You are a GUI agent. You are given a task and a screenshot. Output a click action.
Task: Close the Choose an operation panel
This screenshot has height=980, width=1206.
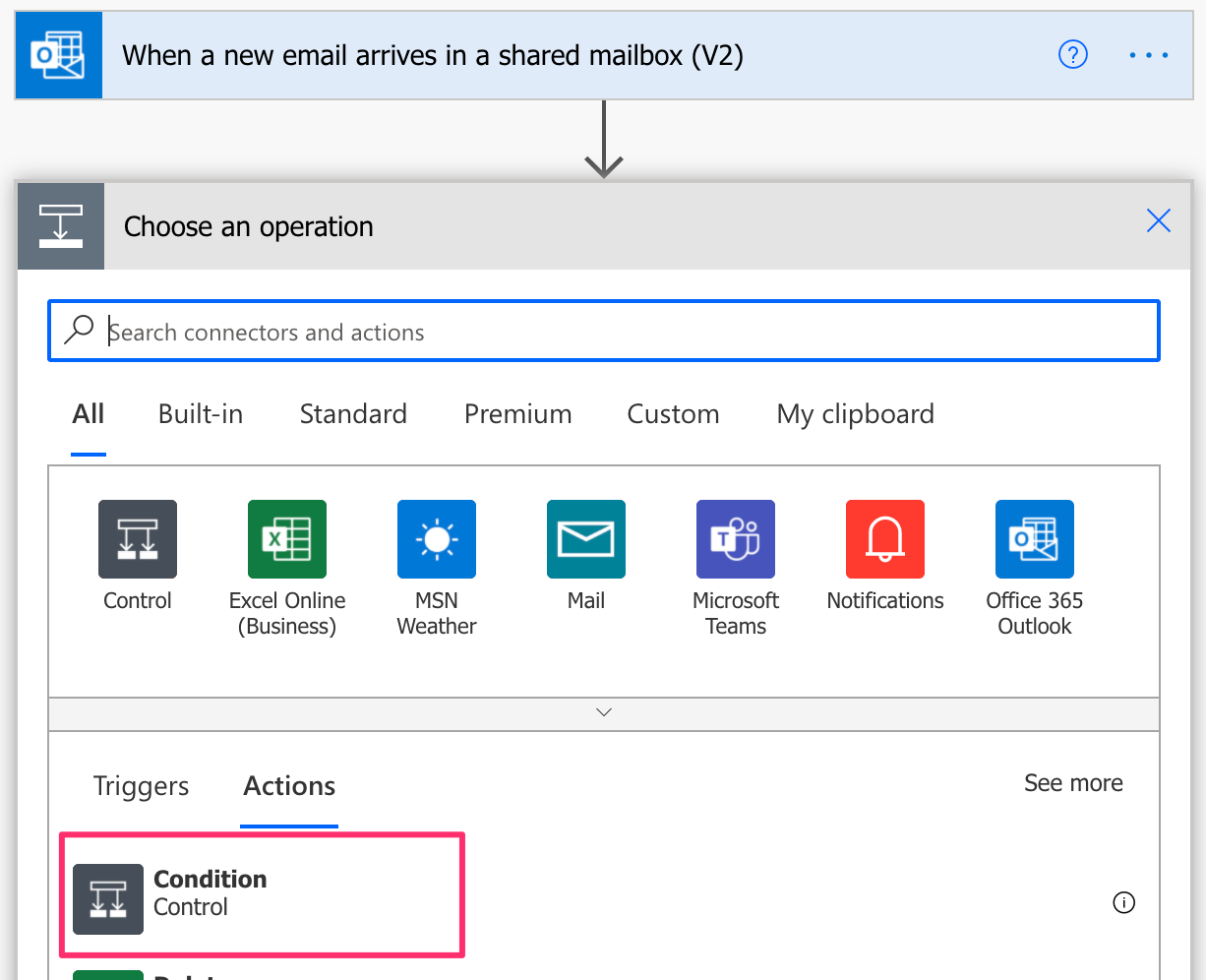(1159, 221)
